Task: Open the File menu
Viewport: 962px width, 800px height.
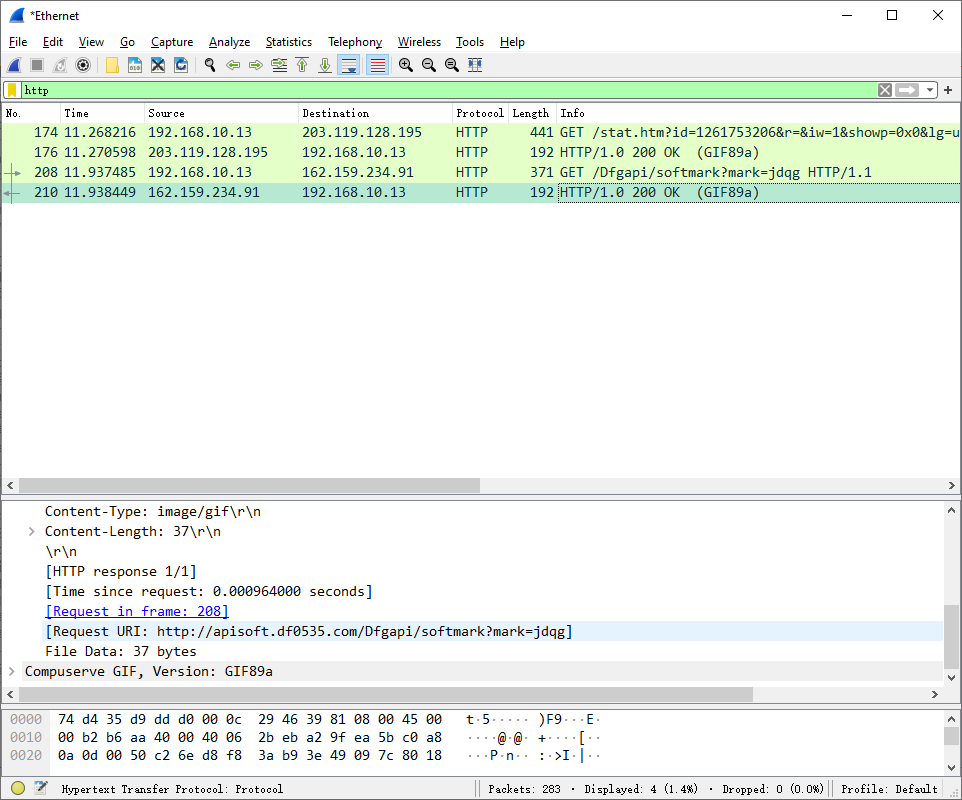Action: pyautogui.click(x=18, y=42)
